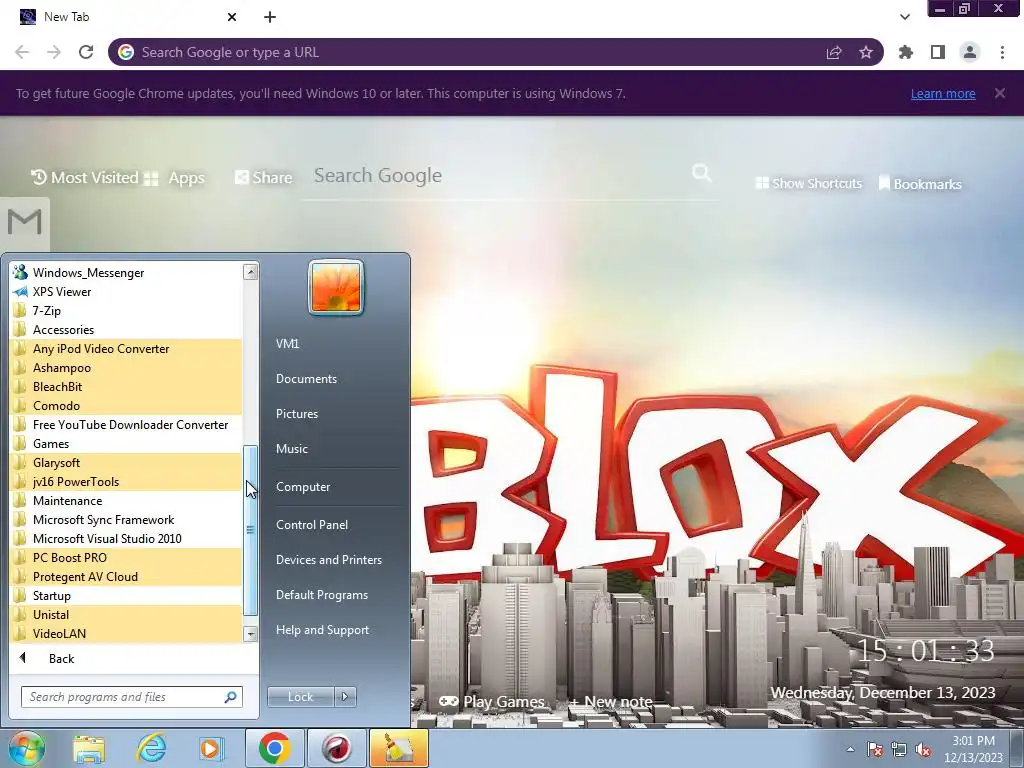Image resolution: width=1024 pixels, height=768 pixels.
Task: Open Windows Media Player from the taskbar
Action: (211, 748)
